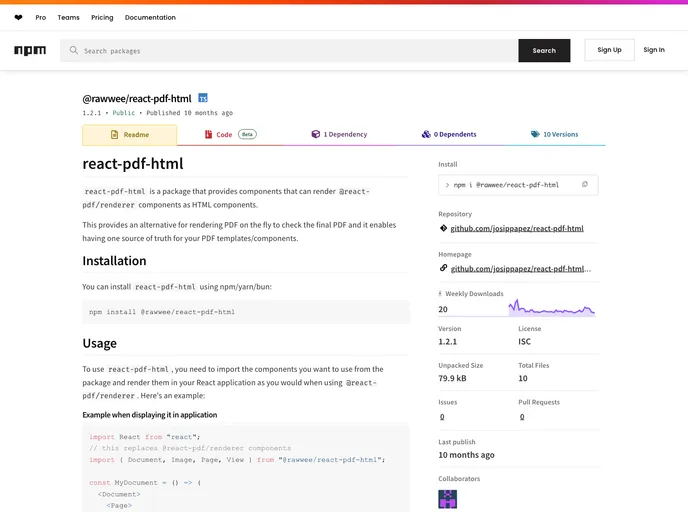
Task: Copy the install command with the copy icon
Action: 585,185
